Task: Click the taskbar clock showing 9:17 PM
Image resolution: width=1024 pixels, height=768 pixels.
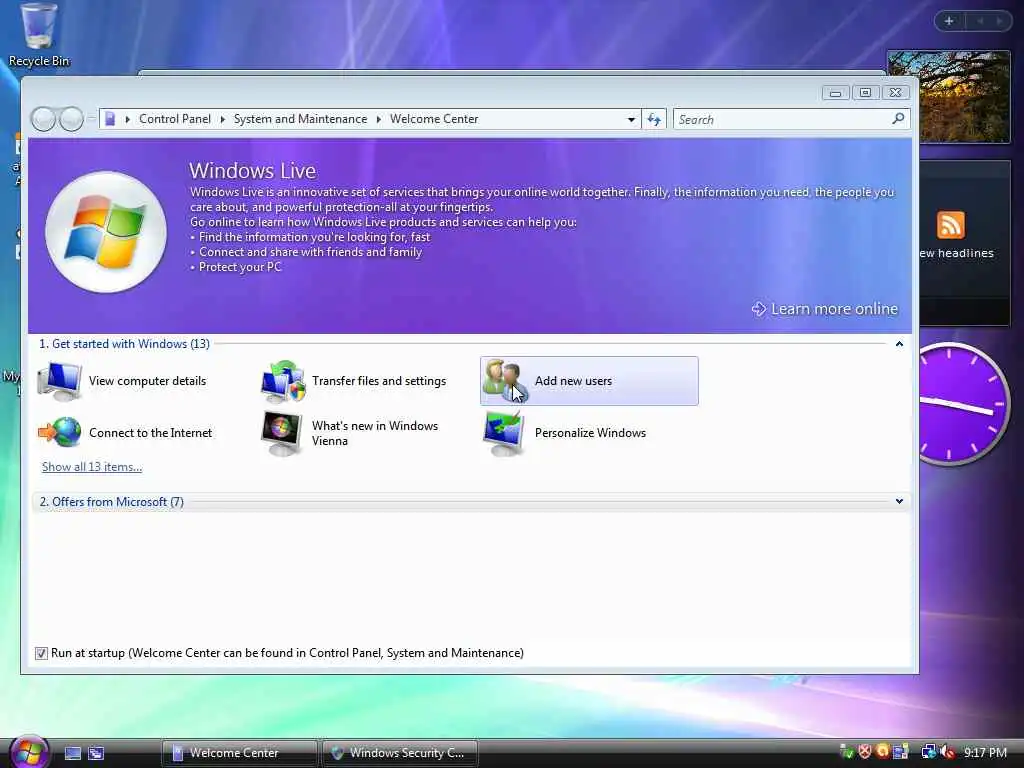Action: (985, 752)
